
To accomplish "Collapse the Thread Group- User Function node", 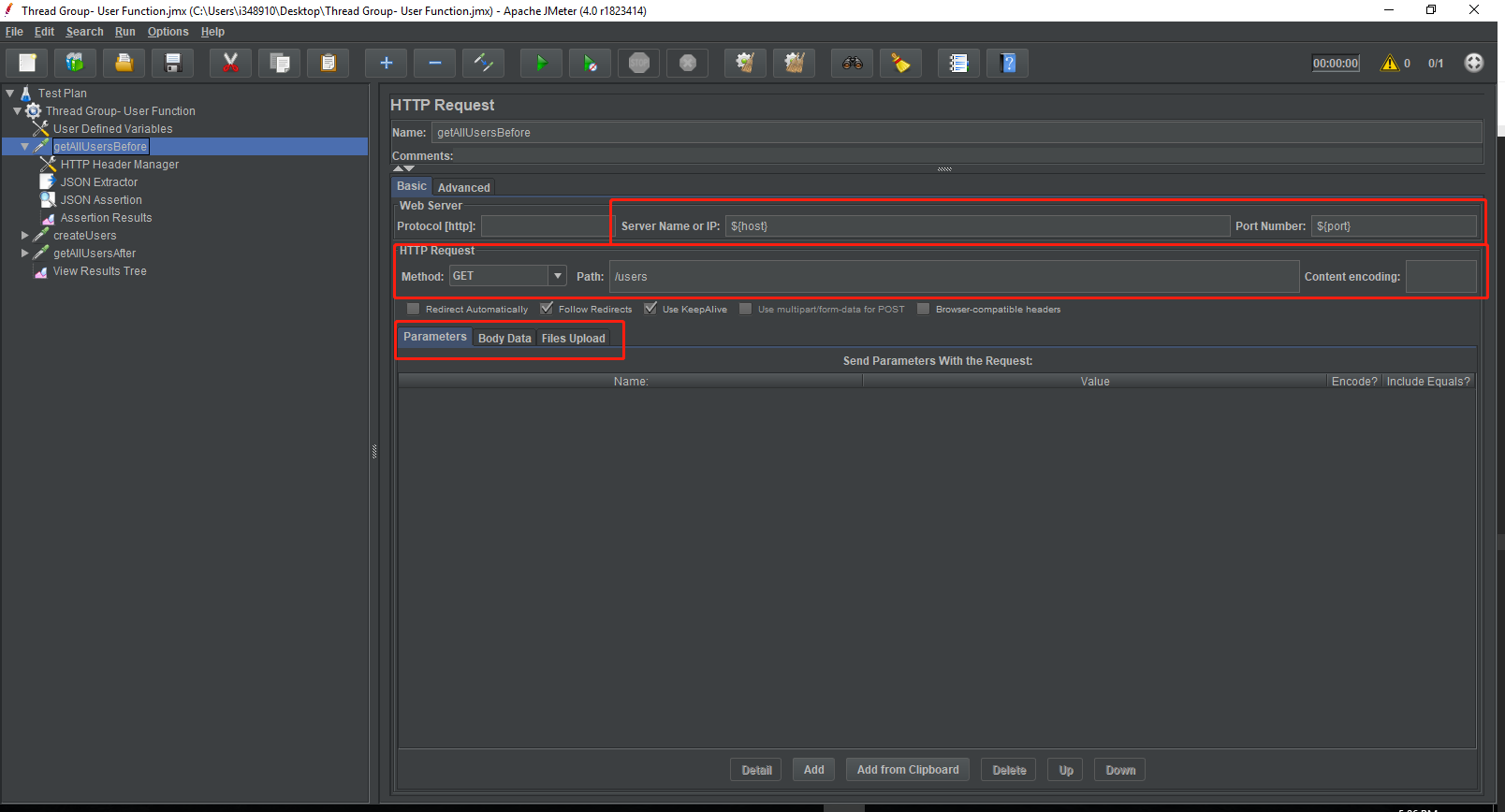I will 17,110.
